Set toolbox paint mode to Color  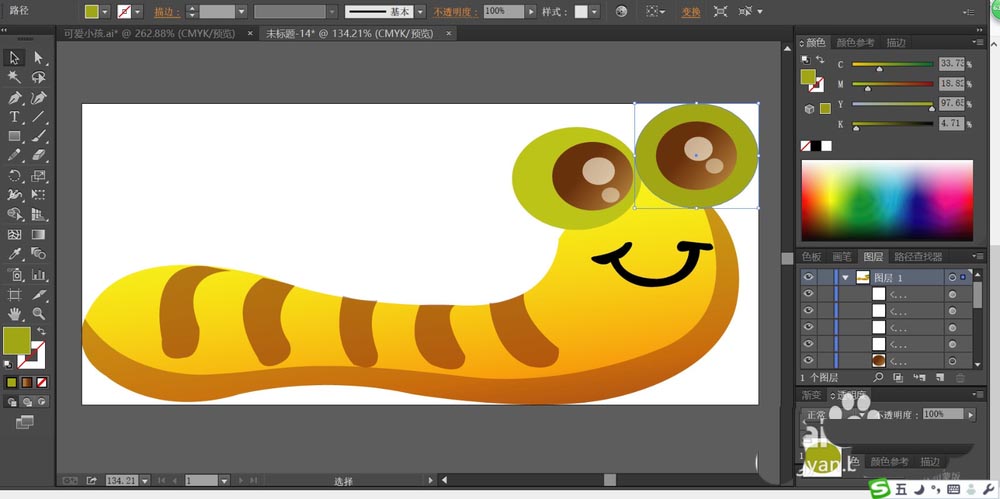(11, 382)
